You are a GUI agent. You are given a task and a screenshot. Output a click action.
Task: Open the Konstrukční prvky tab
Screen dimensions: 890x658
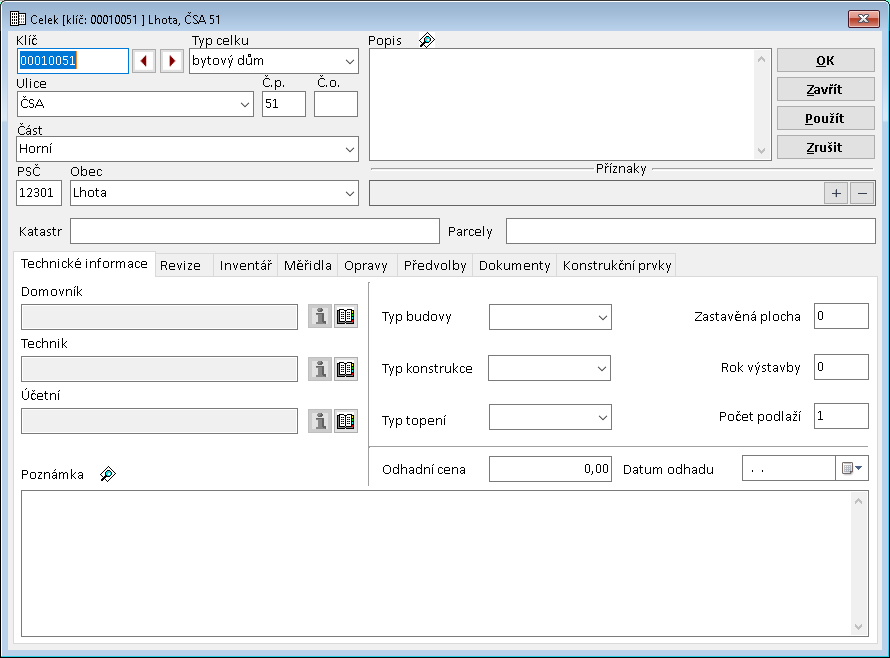[617, 265]
